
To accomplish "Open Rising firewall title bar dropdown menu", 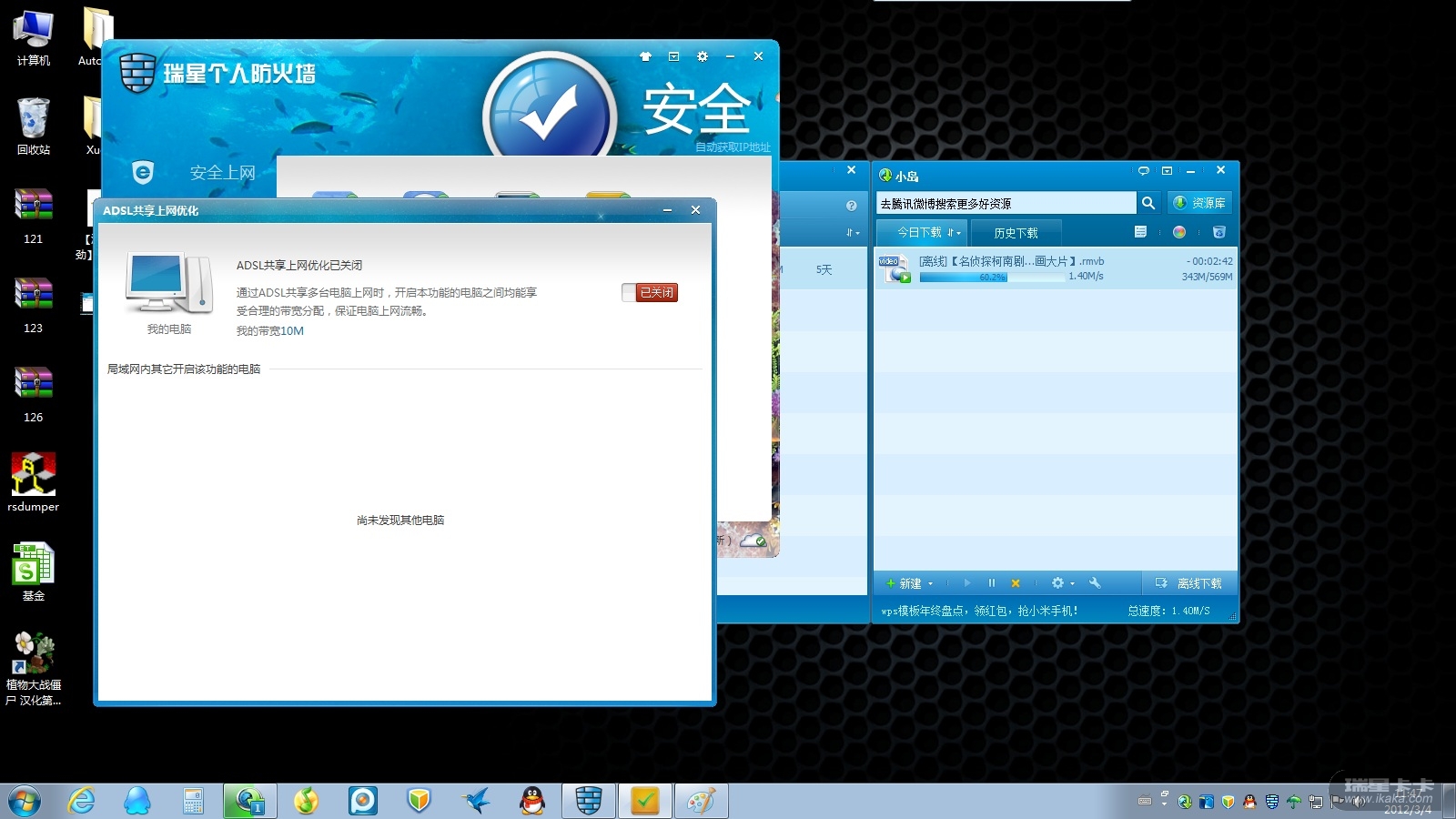I will point(674,56).
